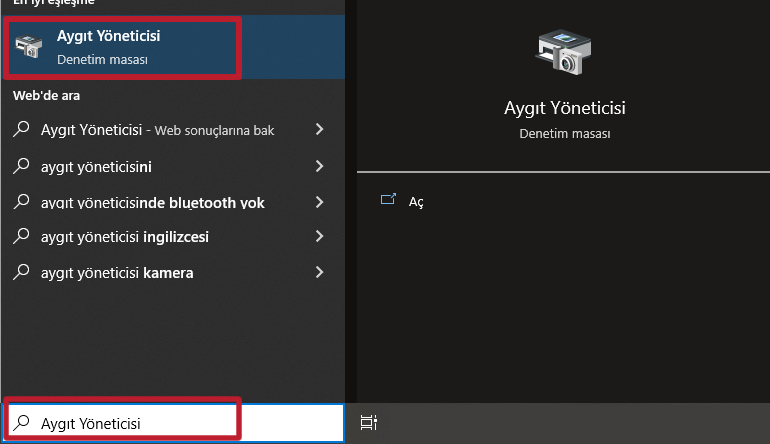Open 'Aygıt Yöneticisi - Web sonuçlarına bak' suggestion text

[157, 130]
